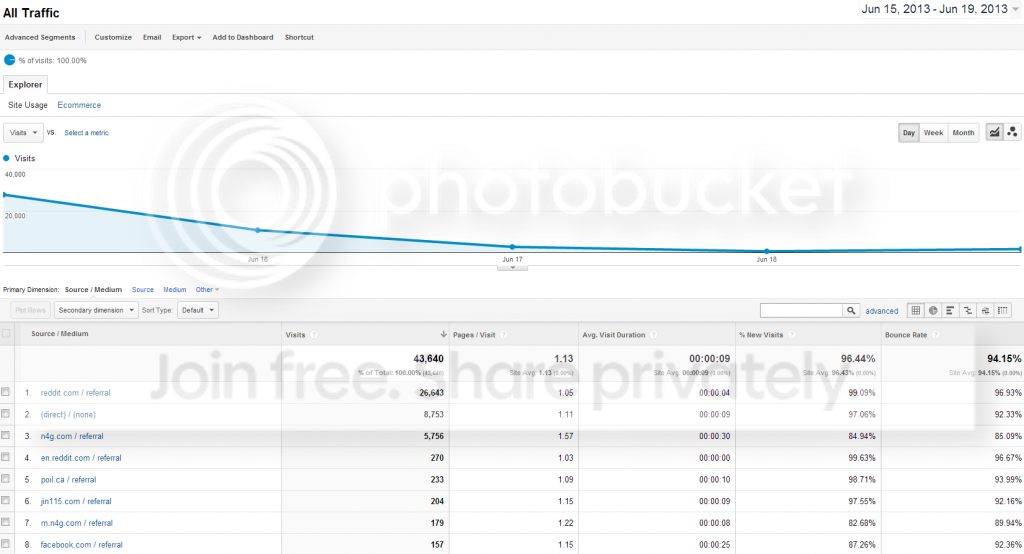
Task: Choose Medium as primary dimension
Action: click(174, 289)
